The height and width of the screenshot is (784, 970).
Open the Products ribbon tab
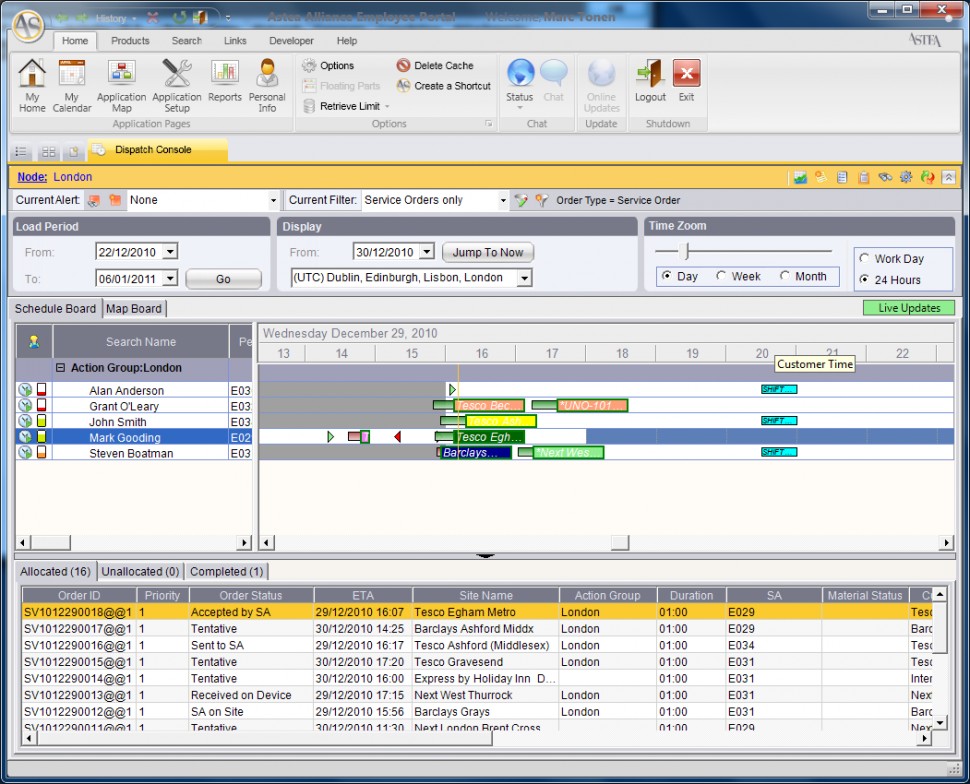click(130, 41)
